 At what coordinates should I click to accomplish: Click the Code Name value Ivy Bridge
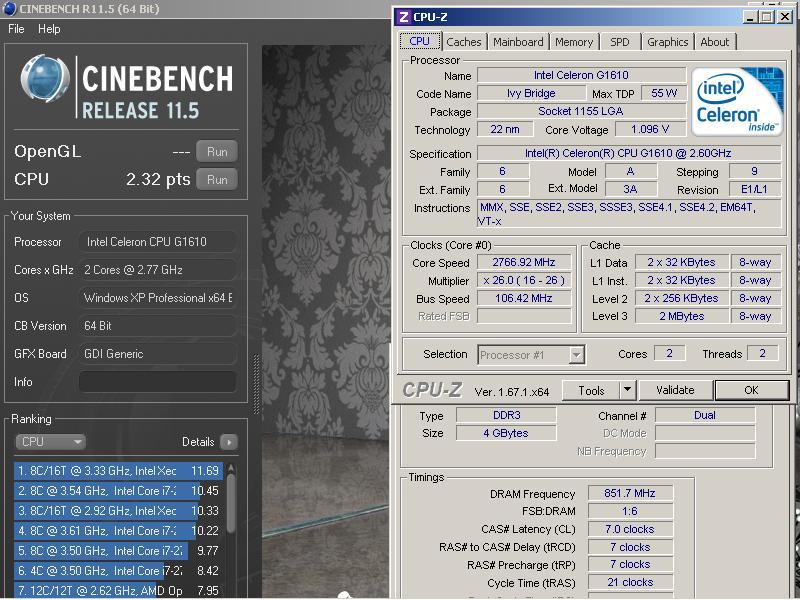tap(531, 93)
